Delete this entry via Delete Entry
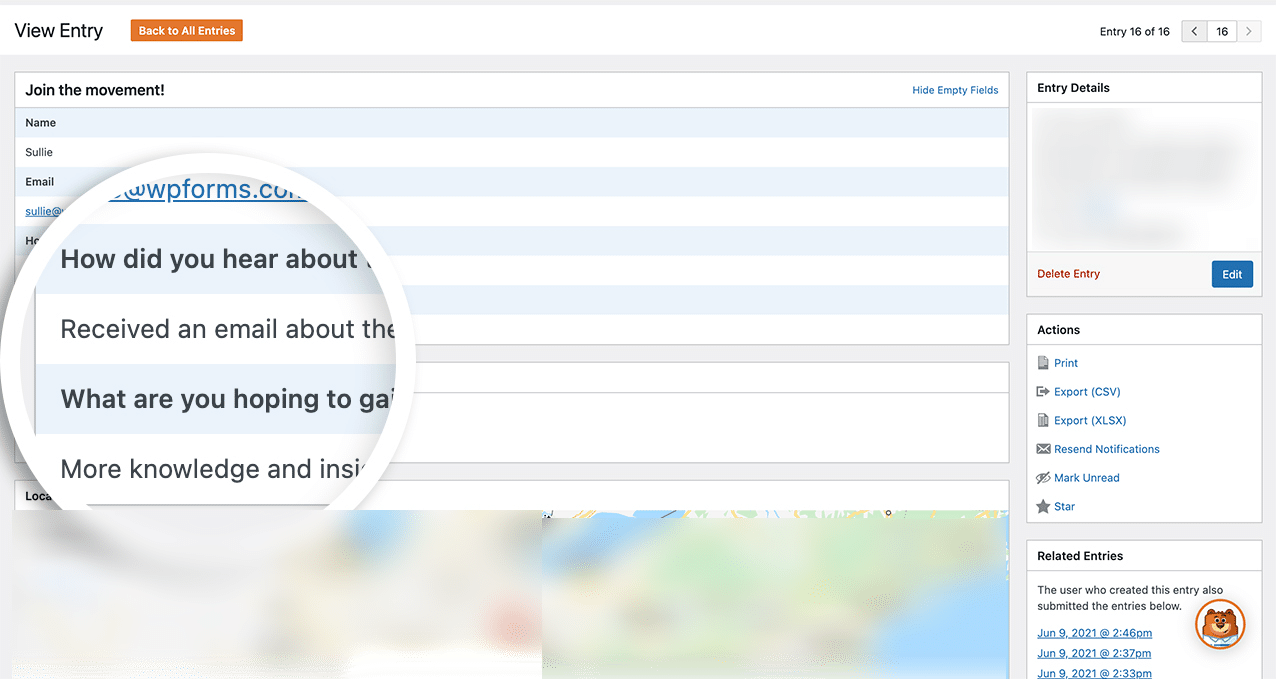 pyautogui.click(x=1068, y=274)
